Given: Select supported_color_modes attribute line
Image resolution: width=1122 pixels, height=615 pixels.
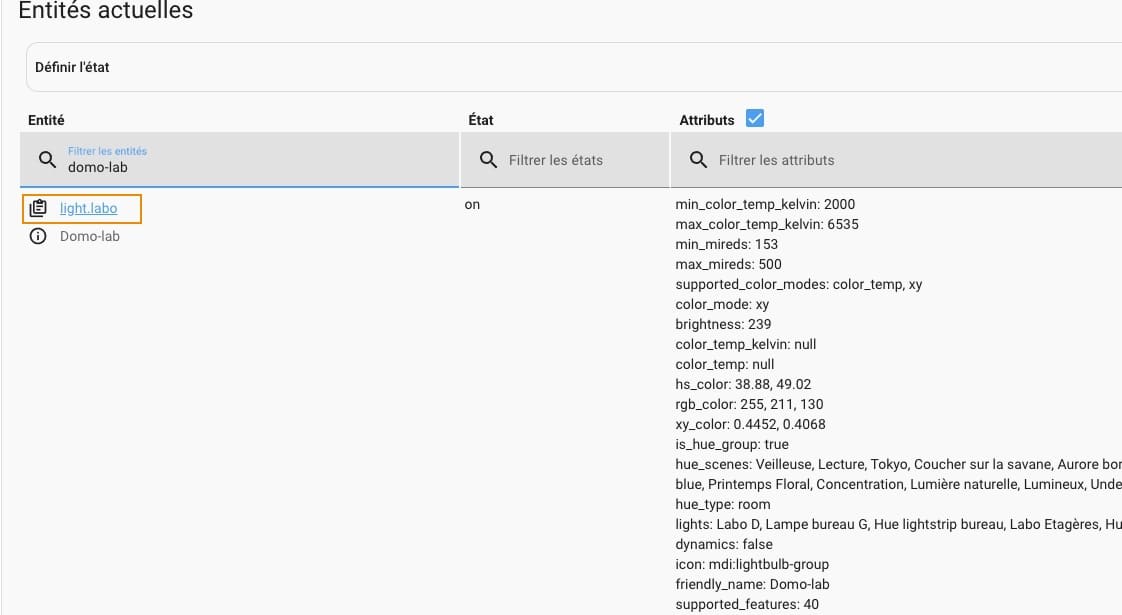Looking at the screenshot, I should pyautogui.click(x=799, y=285).
